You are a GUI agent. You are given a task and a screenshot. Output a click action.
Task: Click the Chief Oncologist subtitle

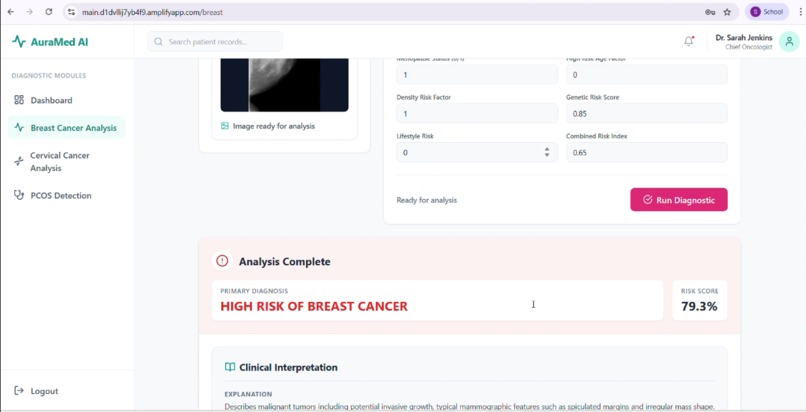click(749, 47)
